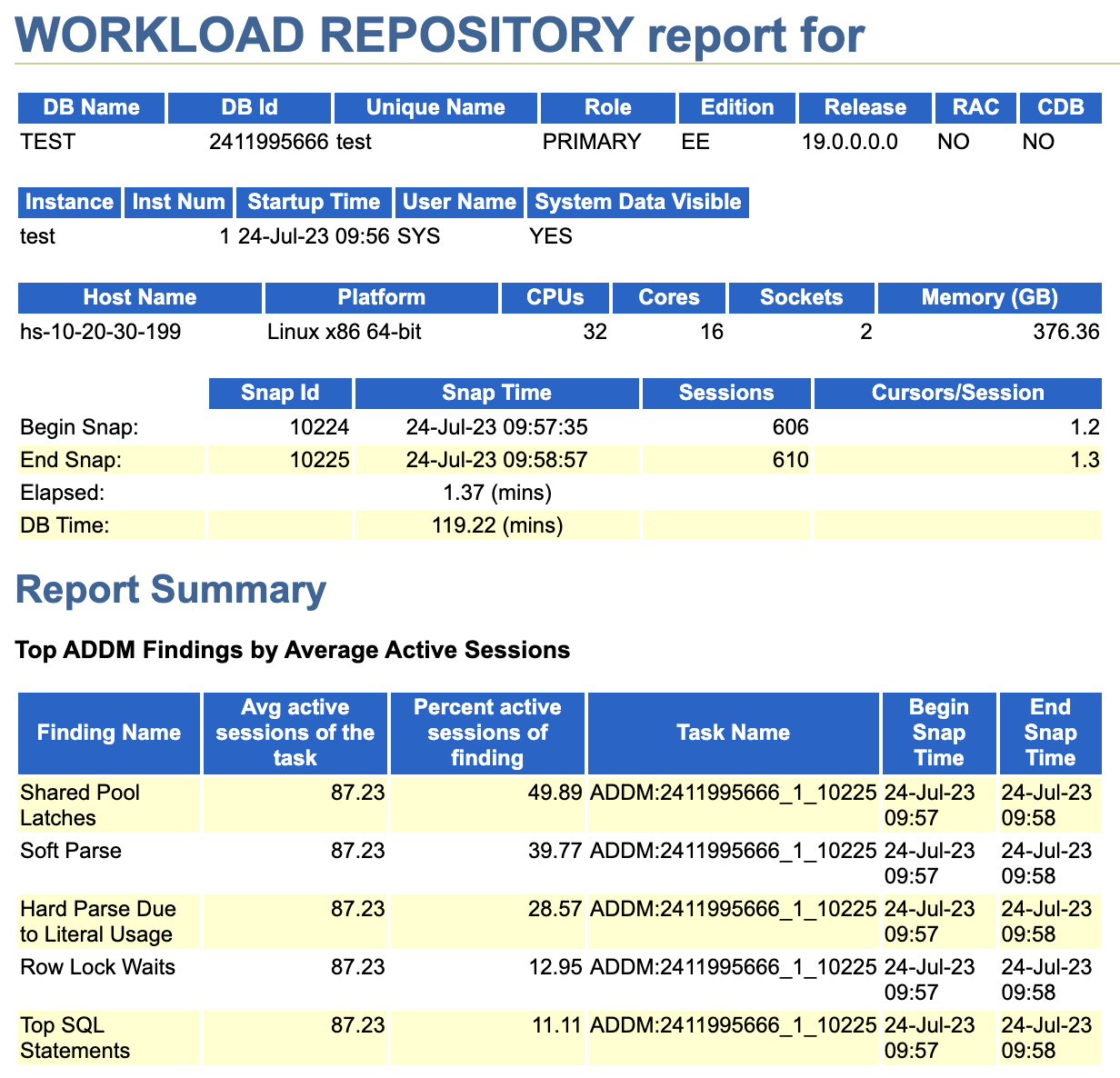Select the Memory (GB) value 376.36
This screenshot has height=1078, width=1120.
1066,332
